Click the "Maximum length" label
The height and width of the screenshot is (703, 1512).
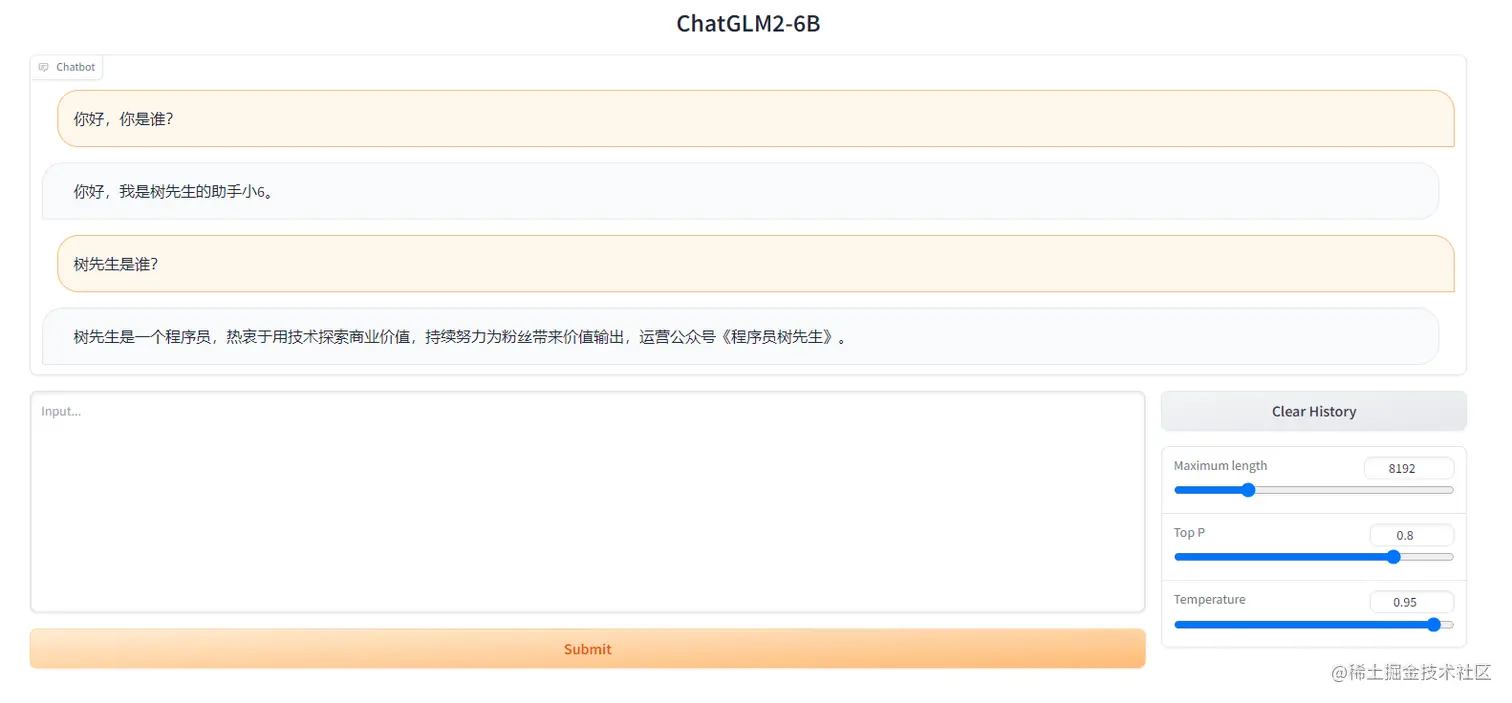tap(1220, 466)
